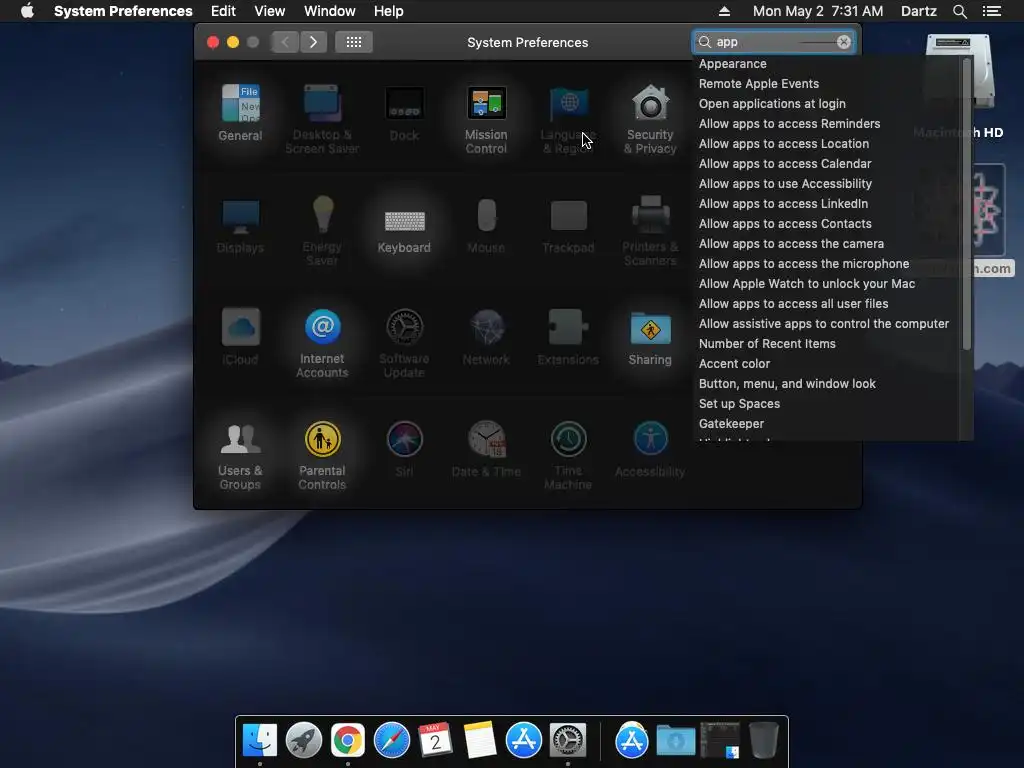Open the System Preferences application menu

tap(123, 11)
